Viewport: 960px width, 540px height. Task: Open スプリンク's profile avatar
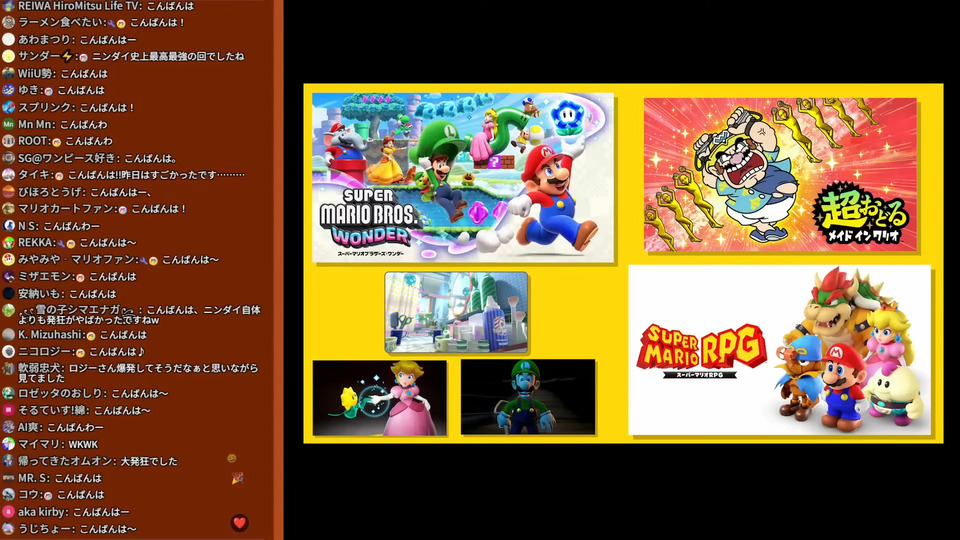(8, 107)
